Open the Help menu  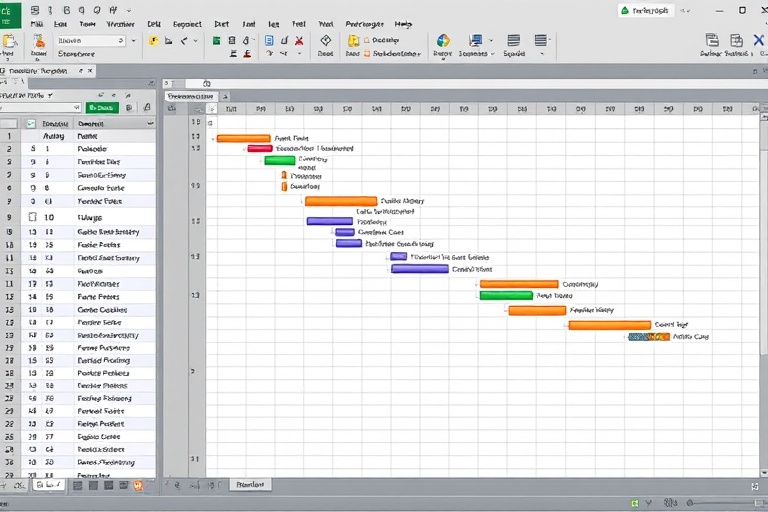[403, 22]
